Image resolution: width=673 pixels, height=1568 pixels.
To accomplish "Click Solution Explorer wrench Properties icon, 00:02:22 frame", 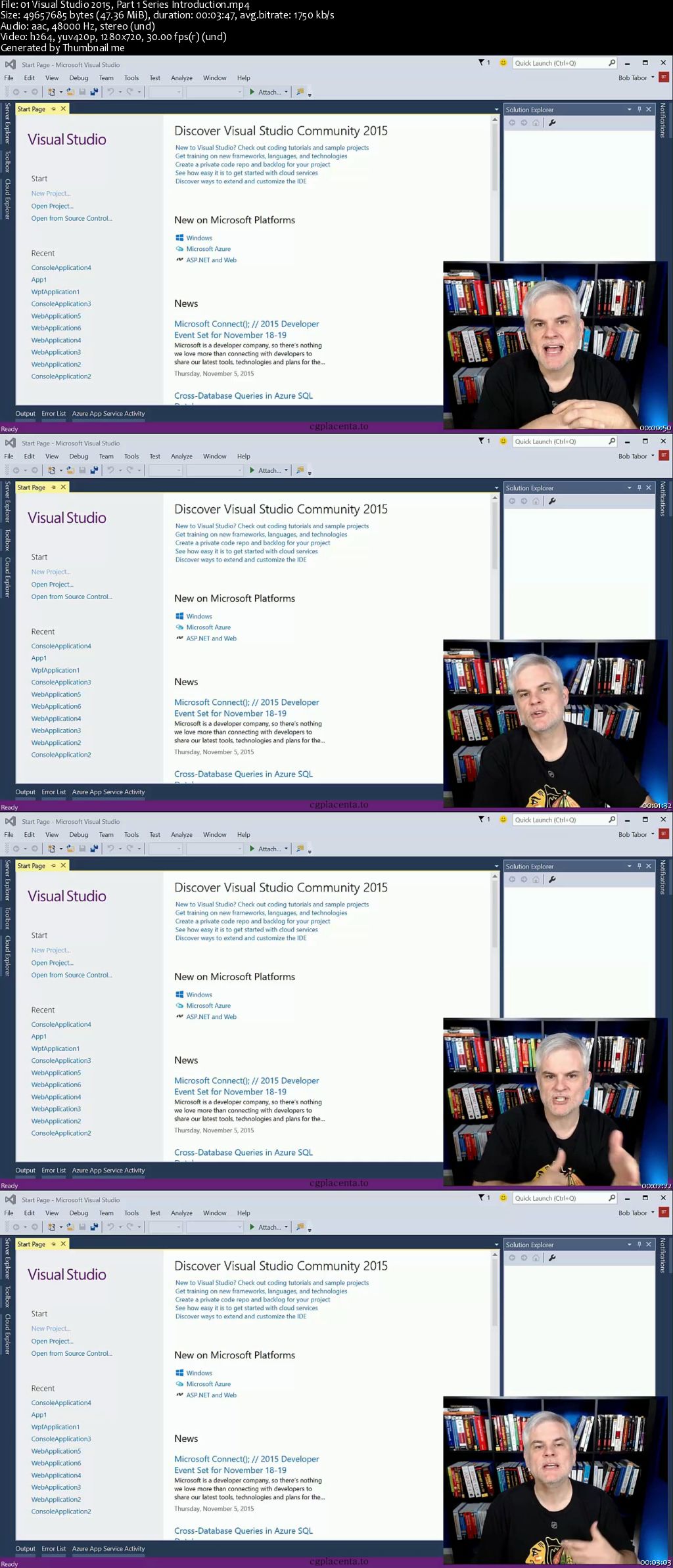I will [552, 879].
